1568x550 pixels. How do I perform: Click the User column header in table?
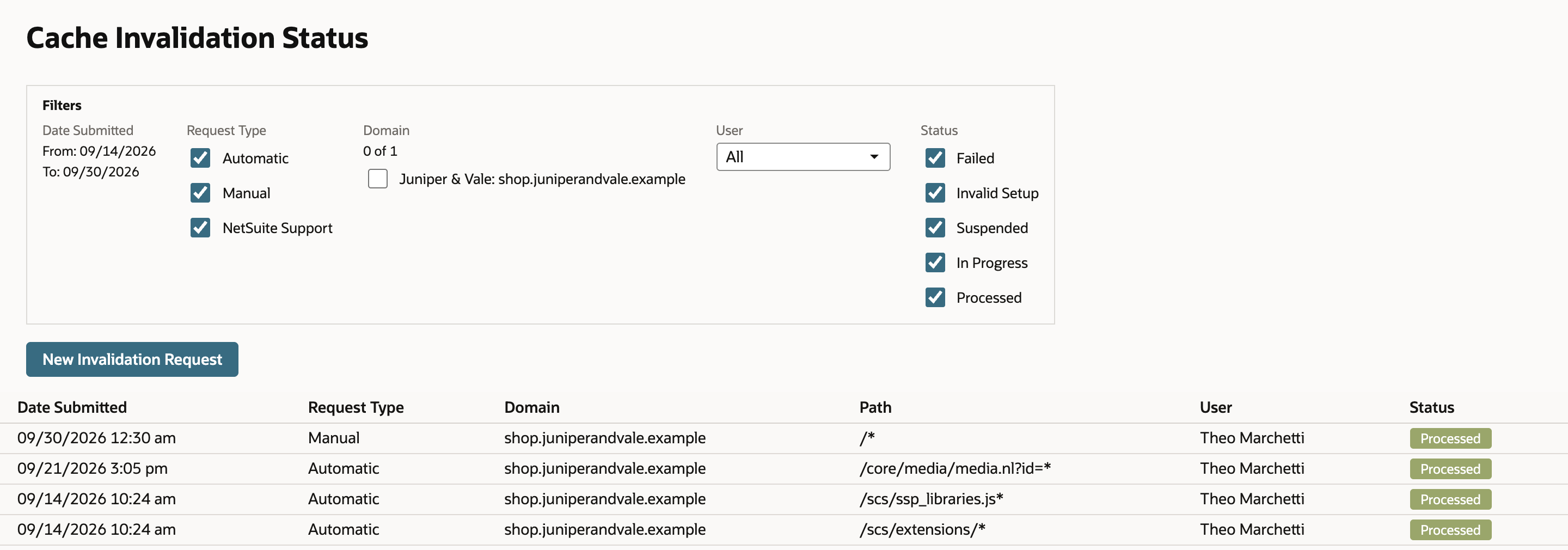(x=1216, y=407)
